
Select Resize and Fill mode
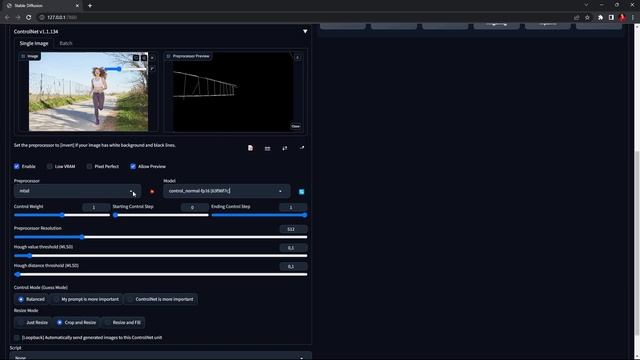[x=123, y=322]
